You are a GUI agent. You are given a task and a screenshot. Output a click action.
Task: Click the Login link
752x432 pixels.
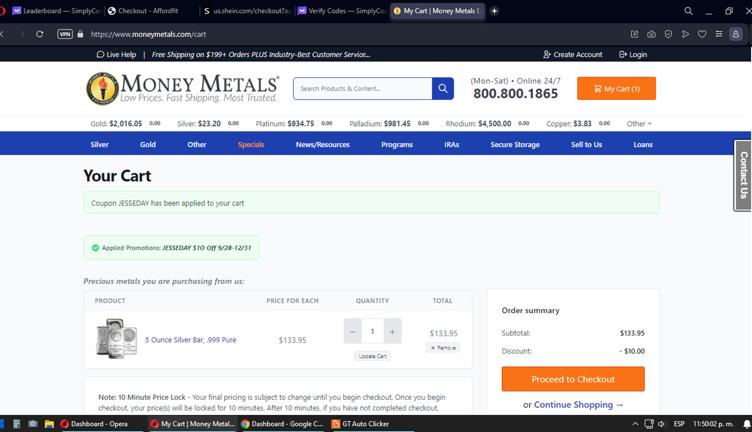coord(633,55)
